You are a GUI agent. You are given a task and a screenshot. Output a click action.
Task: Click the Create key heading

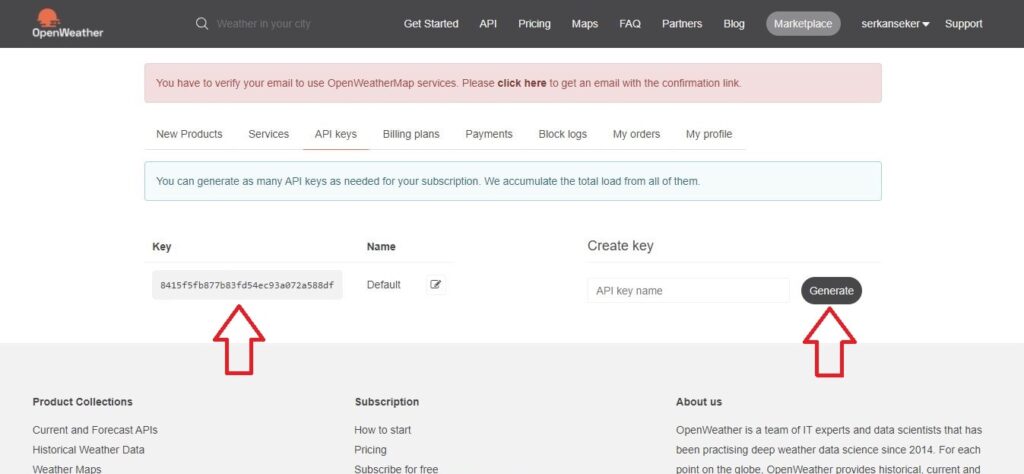click(x=620, y=245)
